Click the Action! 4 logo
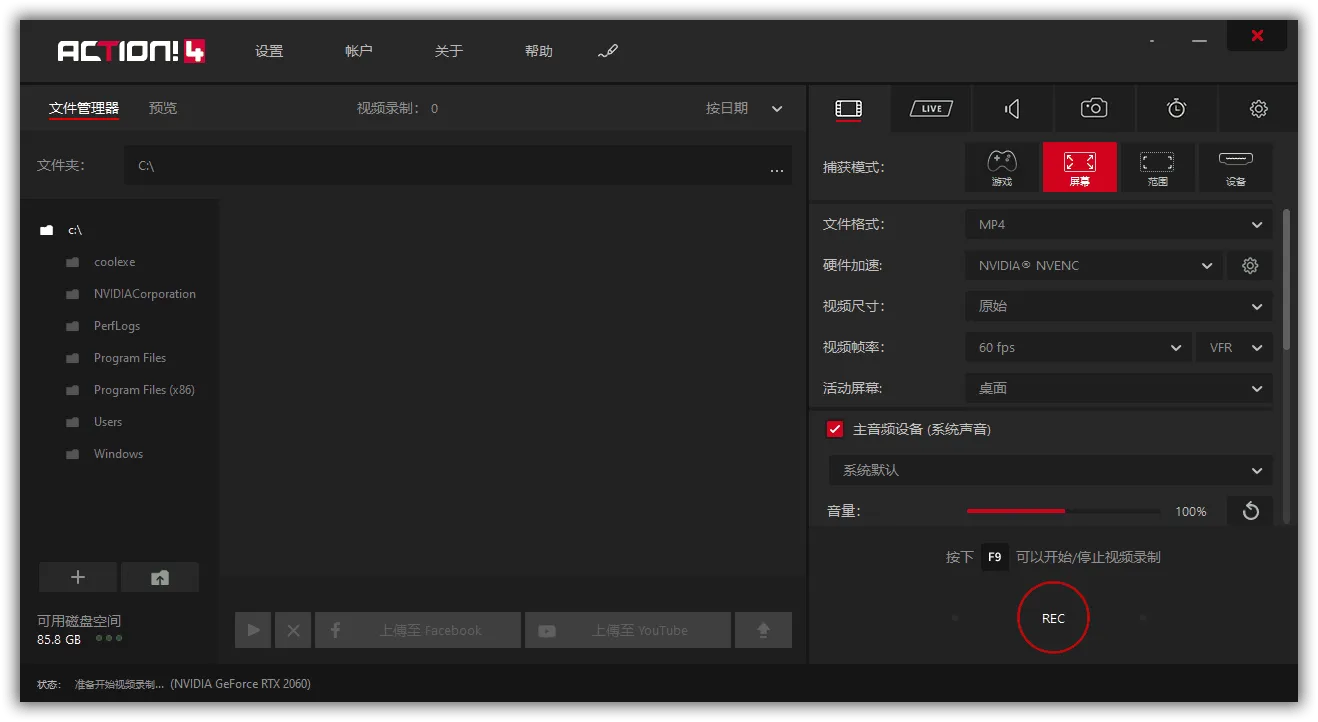Screen dimensions: 1318x722 (x=131, y=51)
